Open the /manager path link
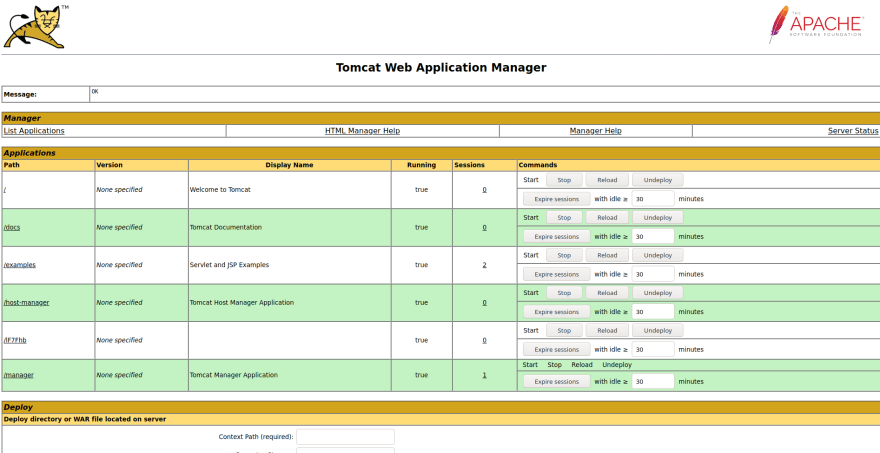Image resolution: width=880 pixels, height=453 pixels. click(19, 375)
